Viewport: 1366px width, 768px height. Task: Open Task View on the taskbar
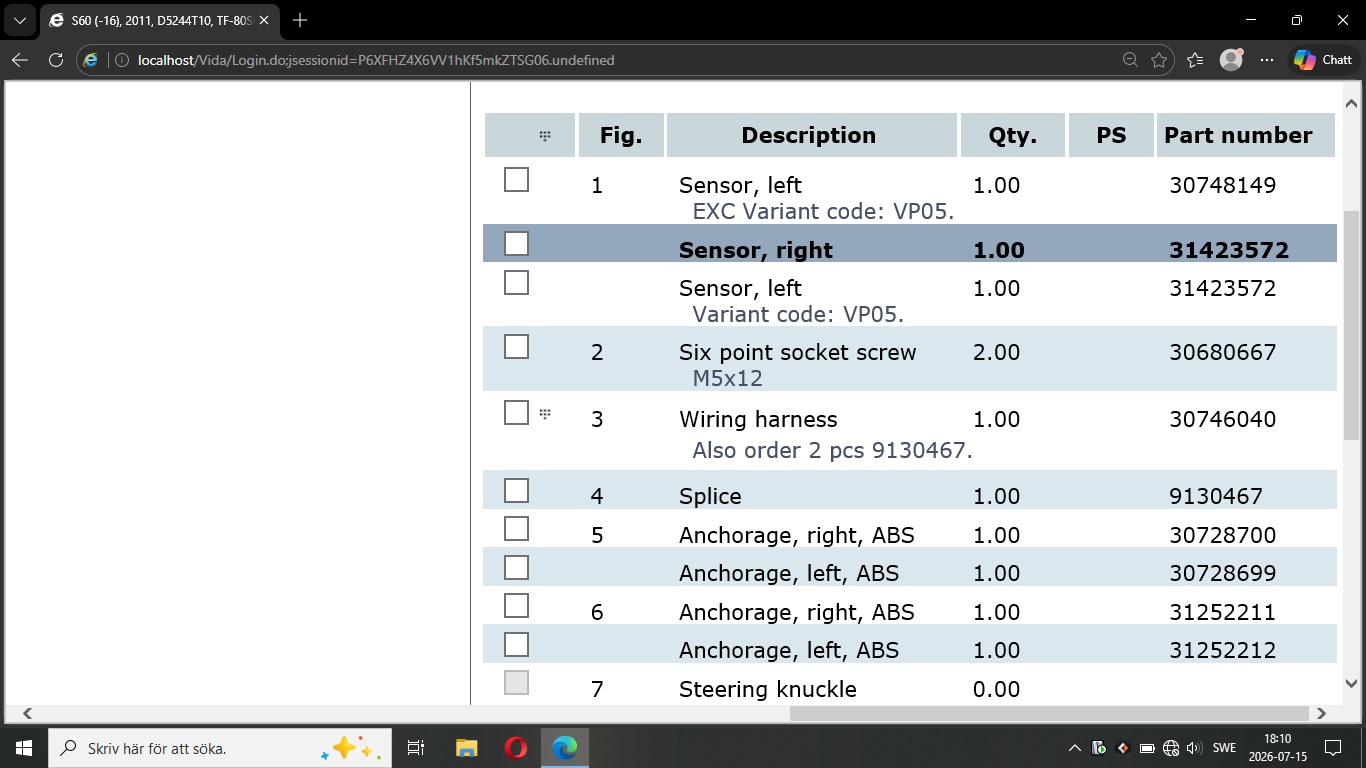point(416,747)
